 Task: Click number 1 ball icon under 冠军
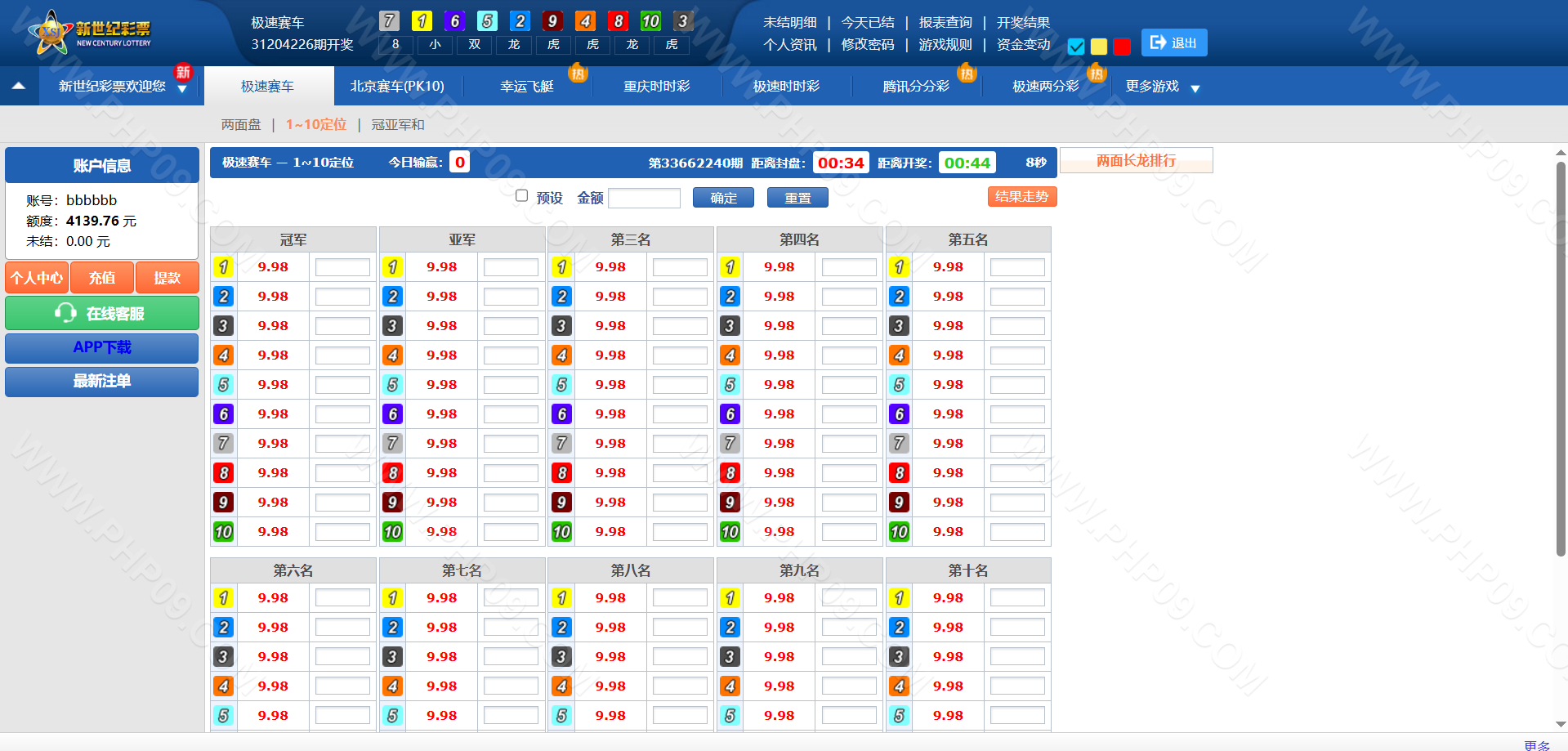[223, 267]
